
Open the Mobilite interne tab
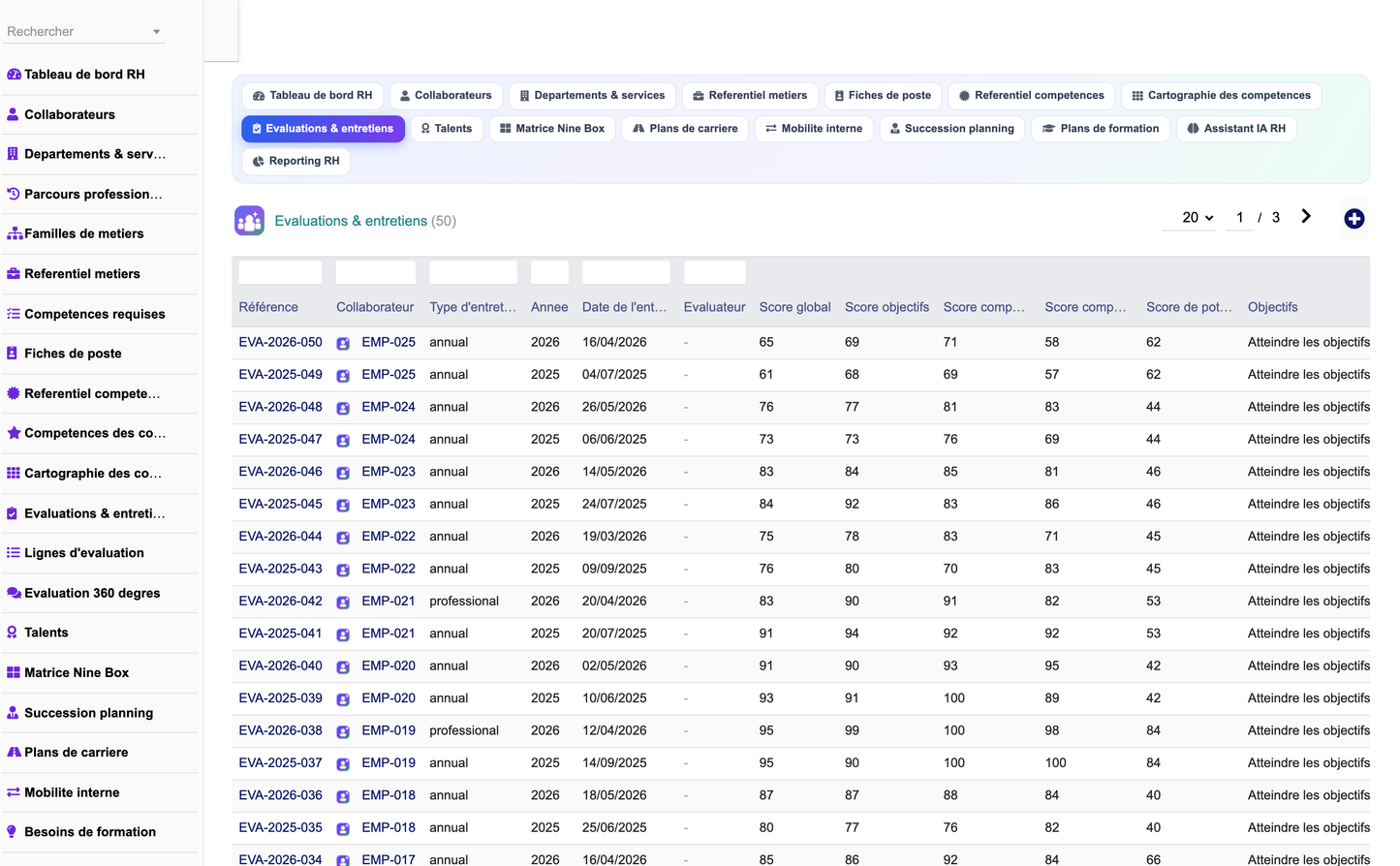pos(814,129)
